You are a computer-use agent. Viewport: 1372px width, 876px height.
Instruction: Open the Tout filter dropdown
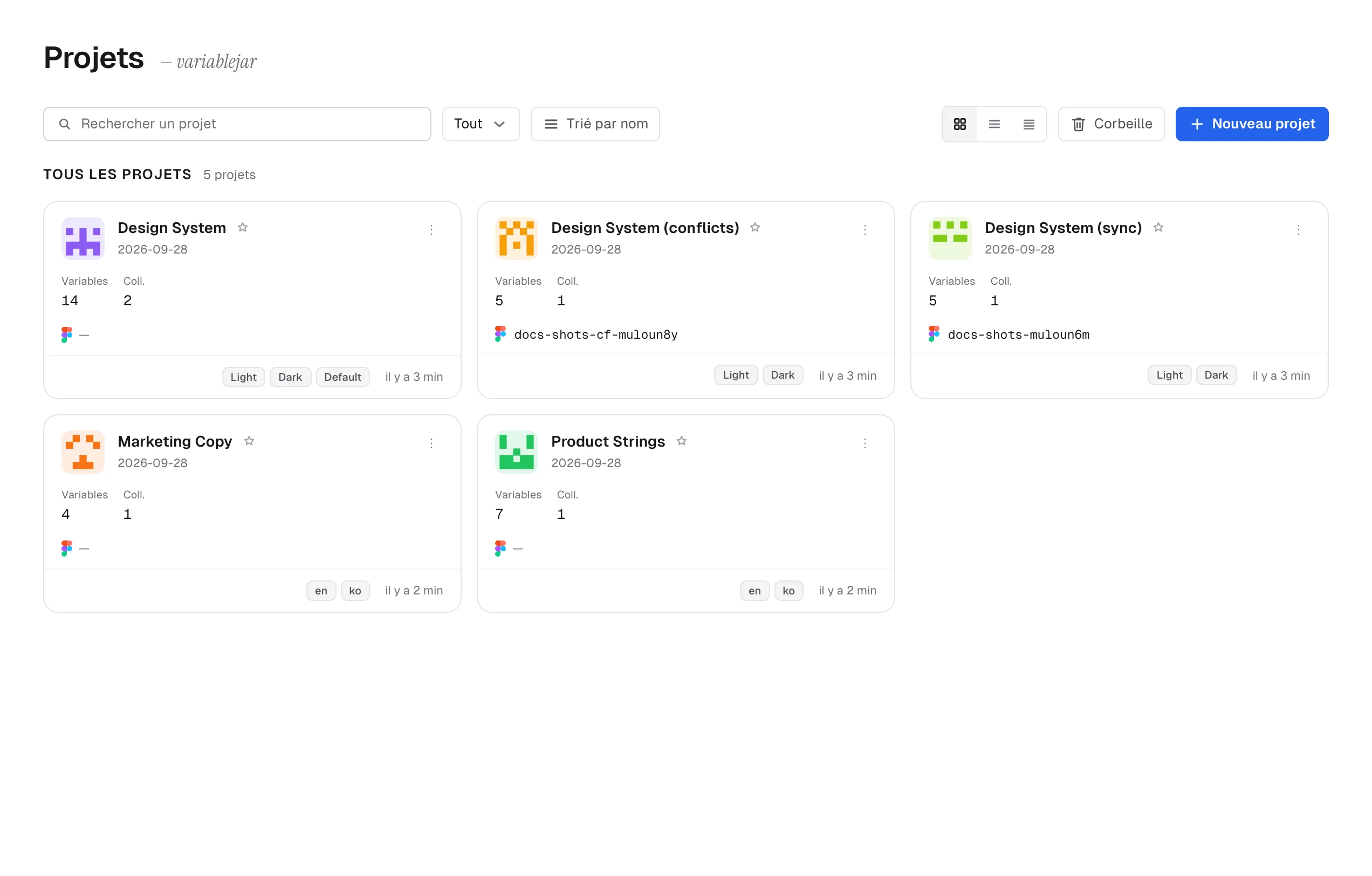click(481, 124)
